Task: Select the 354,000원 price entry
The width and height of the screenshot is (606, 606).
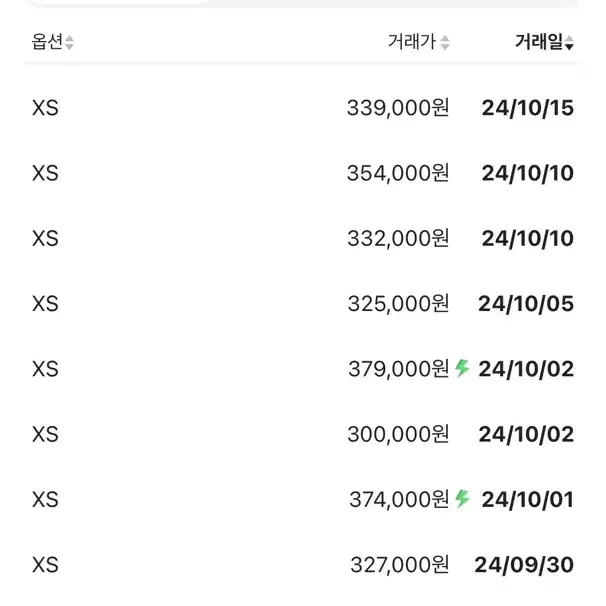Action: [398, 173]
